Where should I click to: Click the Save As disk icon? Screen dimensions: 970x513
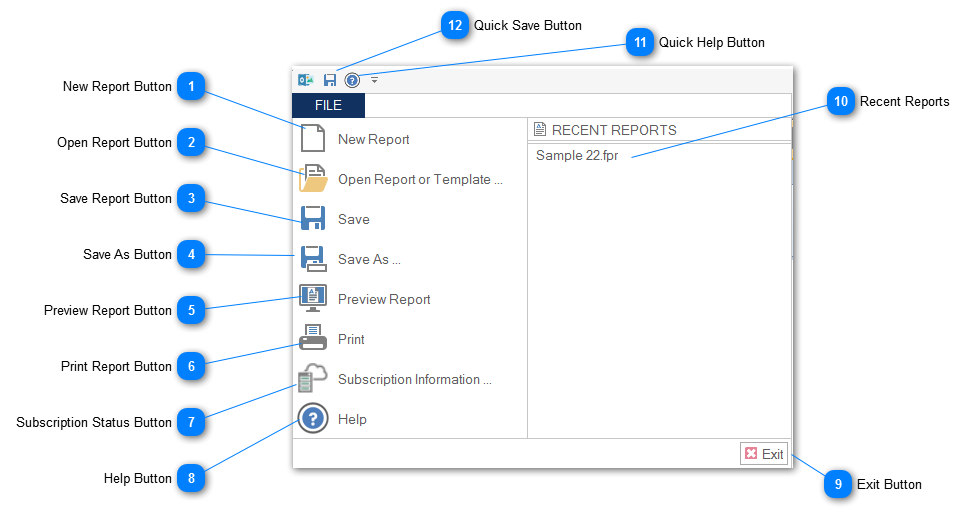313,259
